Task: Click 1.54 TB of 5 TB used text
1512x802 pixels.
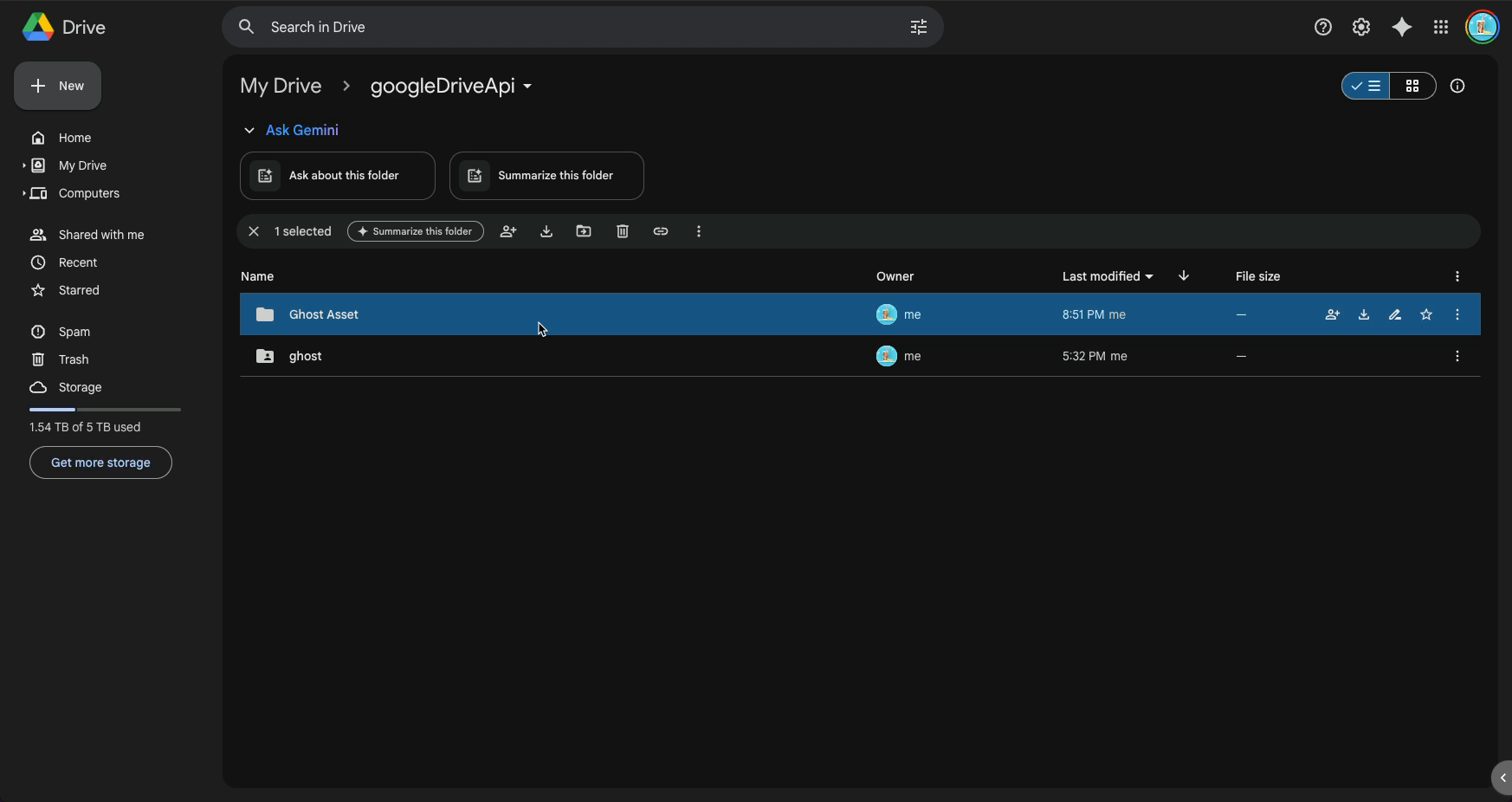Action: pos(85,427)
